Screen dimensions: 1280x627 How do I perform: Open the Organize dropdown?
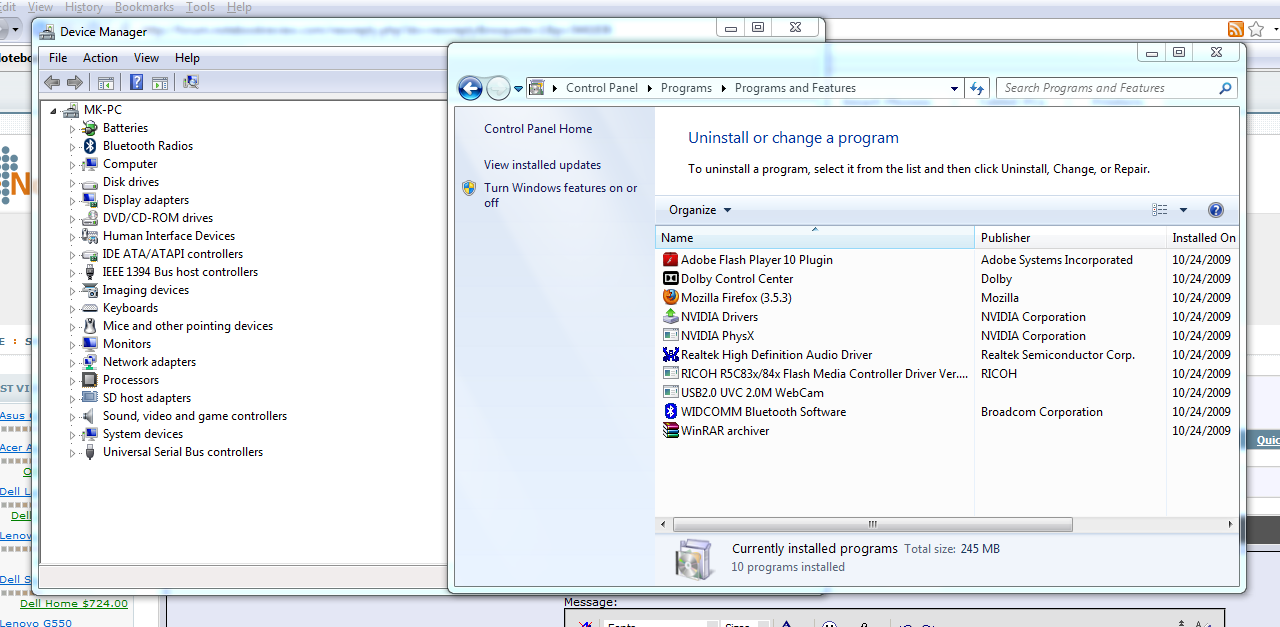(700, 210)
